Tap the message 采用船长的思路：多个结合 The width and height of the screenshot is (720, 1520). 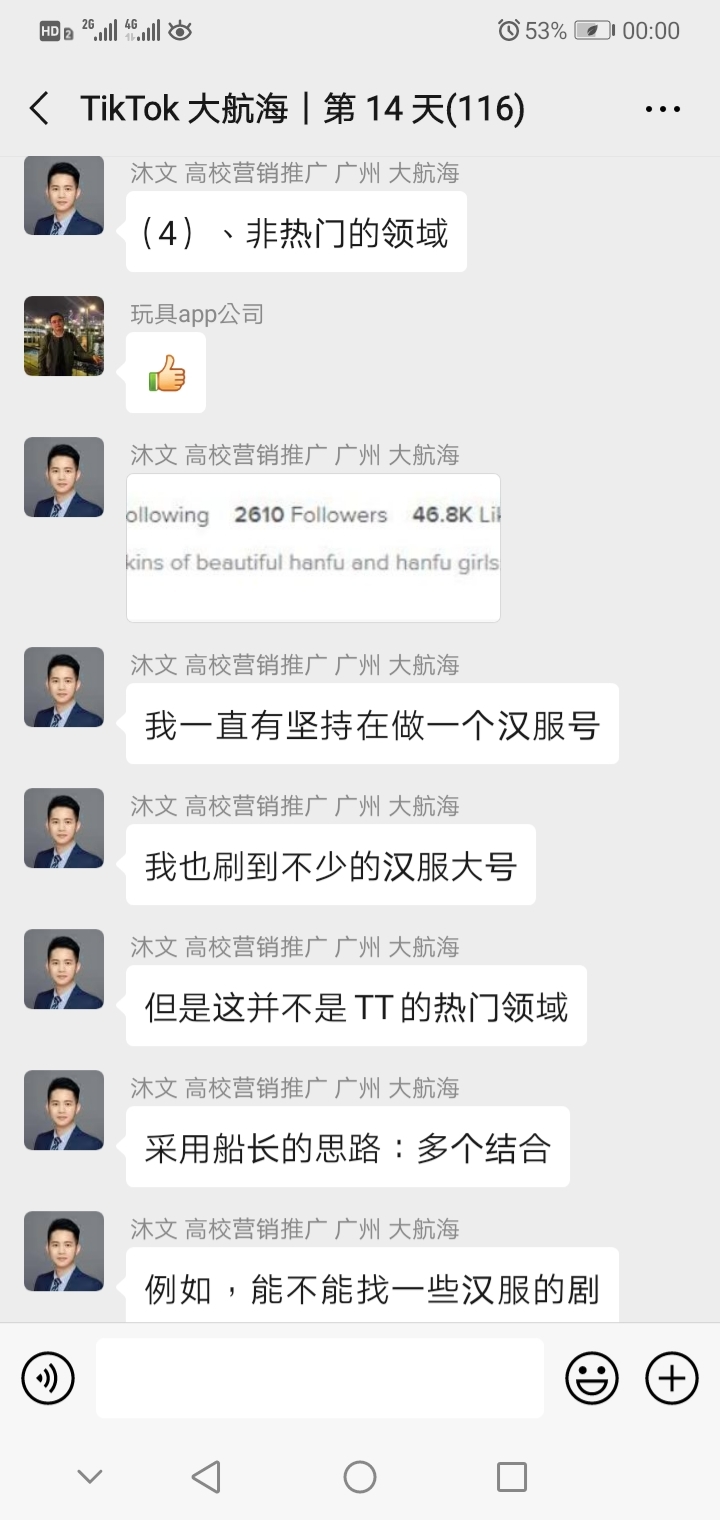click(x=348, y=1147)
